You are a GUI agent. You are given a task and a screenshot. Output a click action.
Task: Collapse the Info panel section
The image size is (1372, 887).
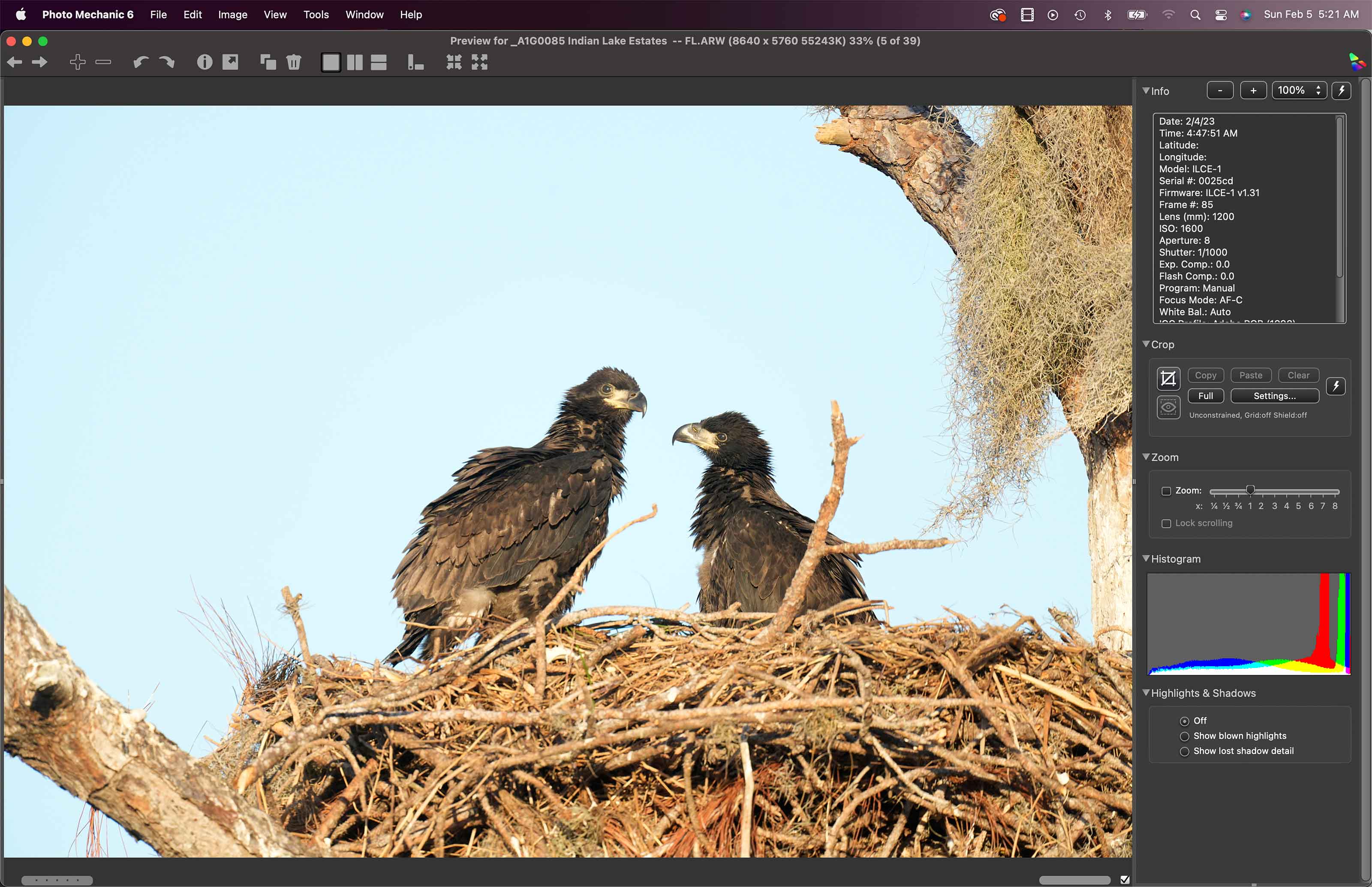1146,90
